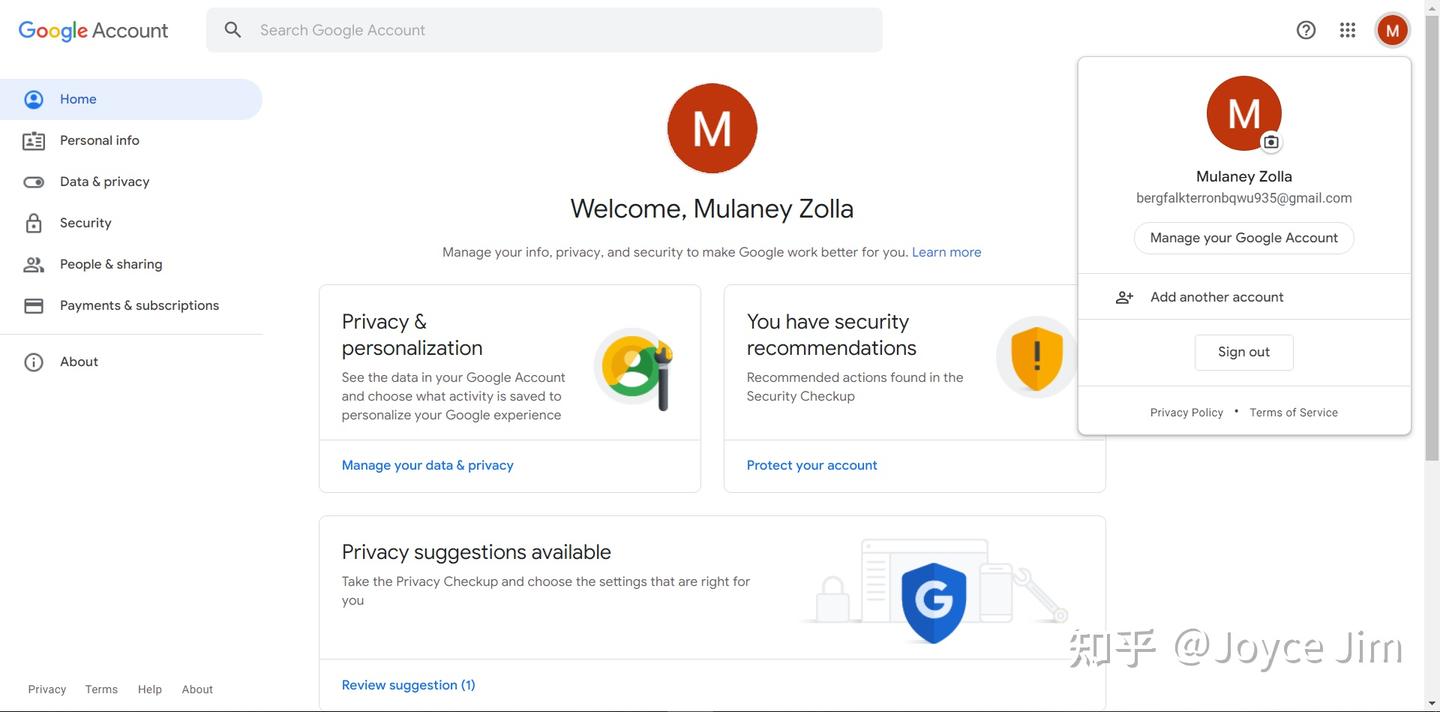This screenshot has height=712, width=1440.
Task: Click the About info icon in sidebar
Action: point(34,362)
